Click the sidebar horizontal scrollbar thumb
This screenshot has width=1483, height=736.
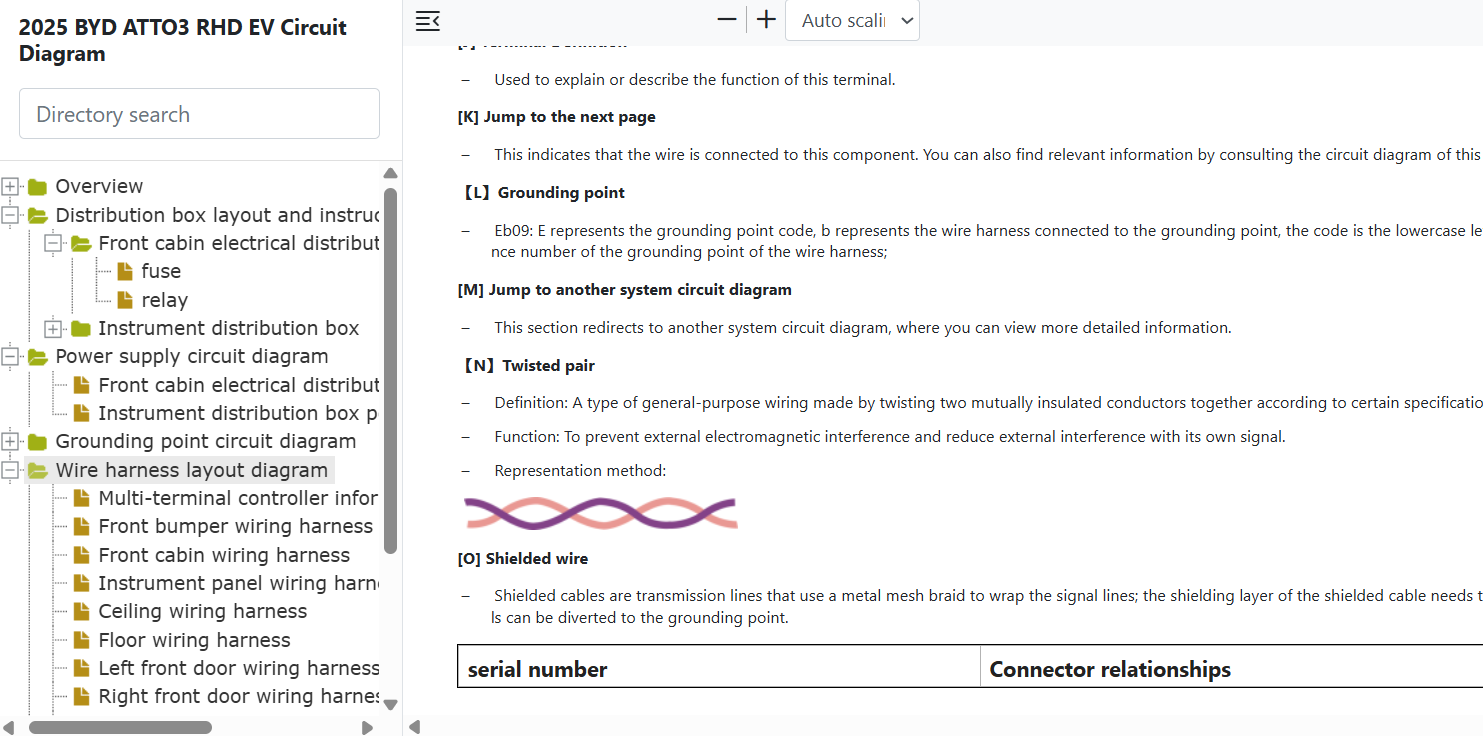pyautogui.click(x=120, y=727)
